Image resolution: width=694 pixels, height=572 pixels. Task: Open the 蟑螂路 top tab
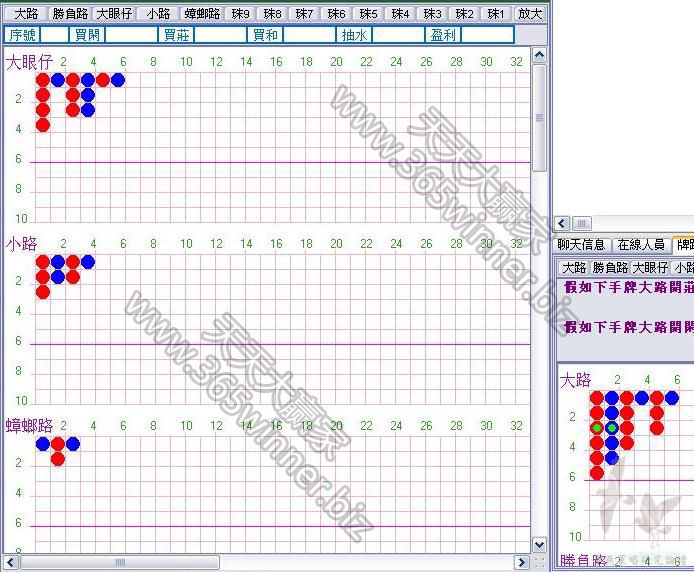point(202,14)
